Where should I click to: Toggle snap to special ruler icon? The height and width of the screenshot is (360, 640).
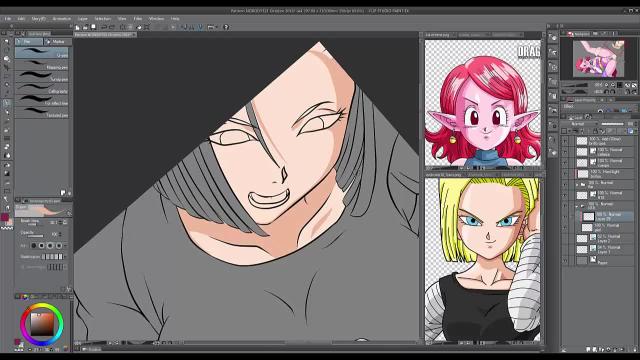click(192, 27)
